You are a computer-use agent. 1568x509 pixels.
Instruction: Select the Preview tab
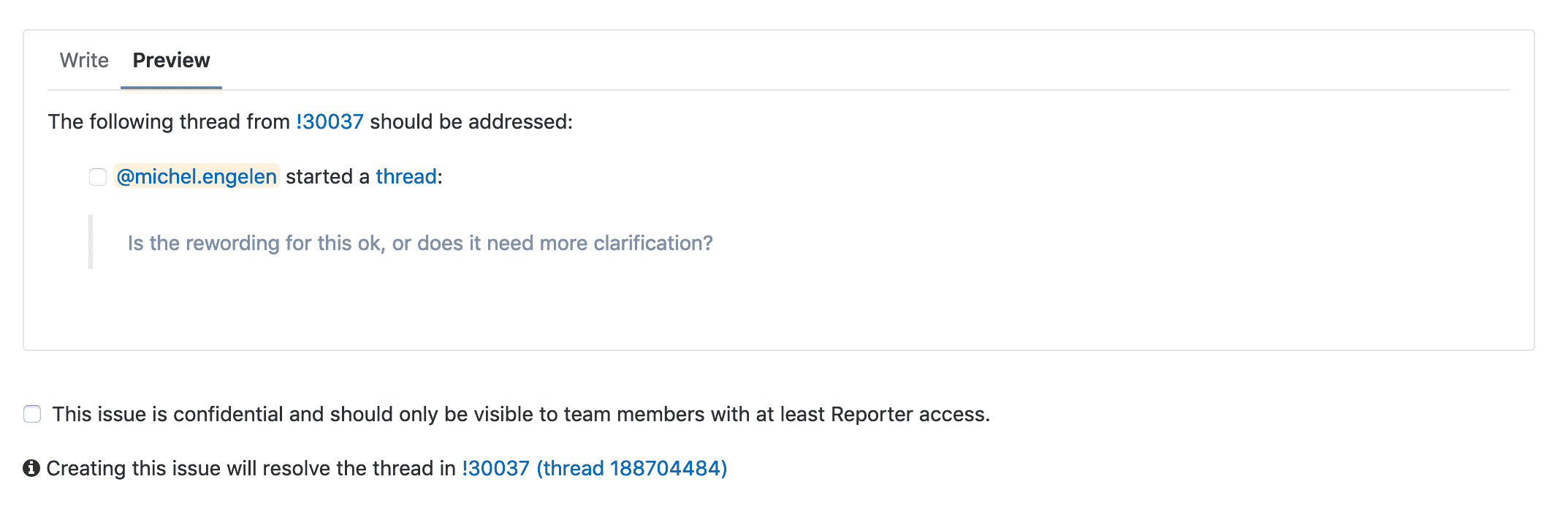click(x=171, y=60)
